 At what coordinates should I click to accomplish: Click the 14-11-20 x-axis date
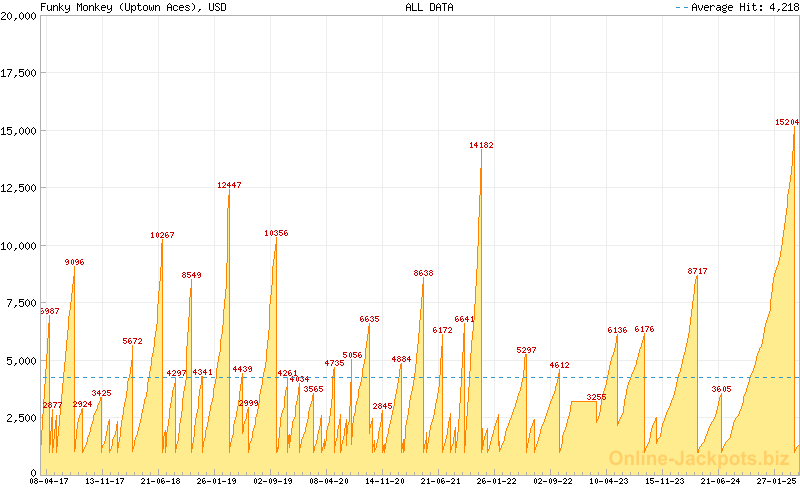pos(385,481)
